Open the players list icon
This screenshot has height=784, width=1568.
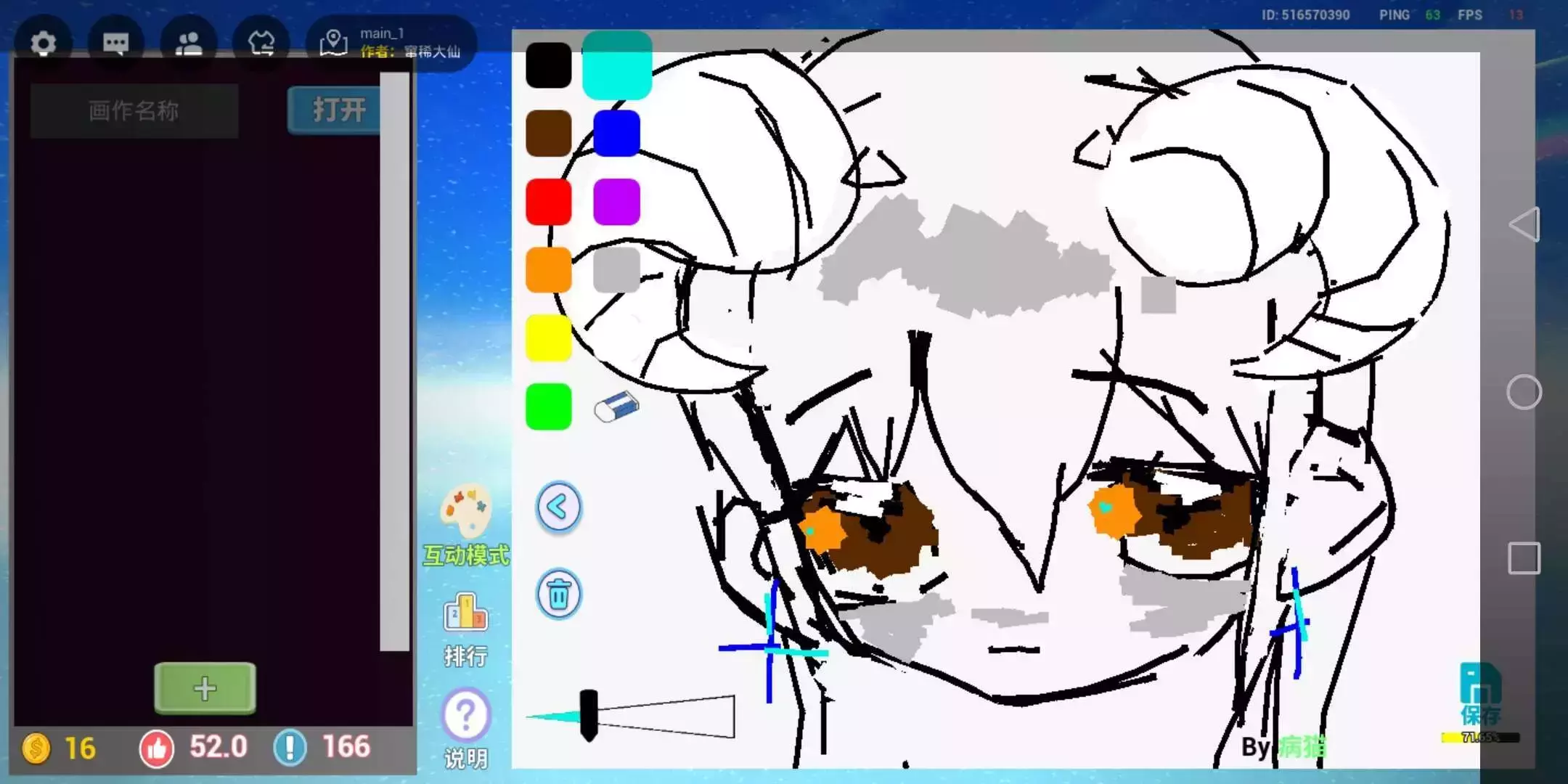[x=189, y=44]
